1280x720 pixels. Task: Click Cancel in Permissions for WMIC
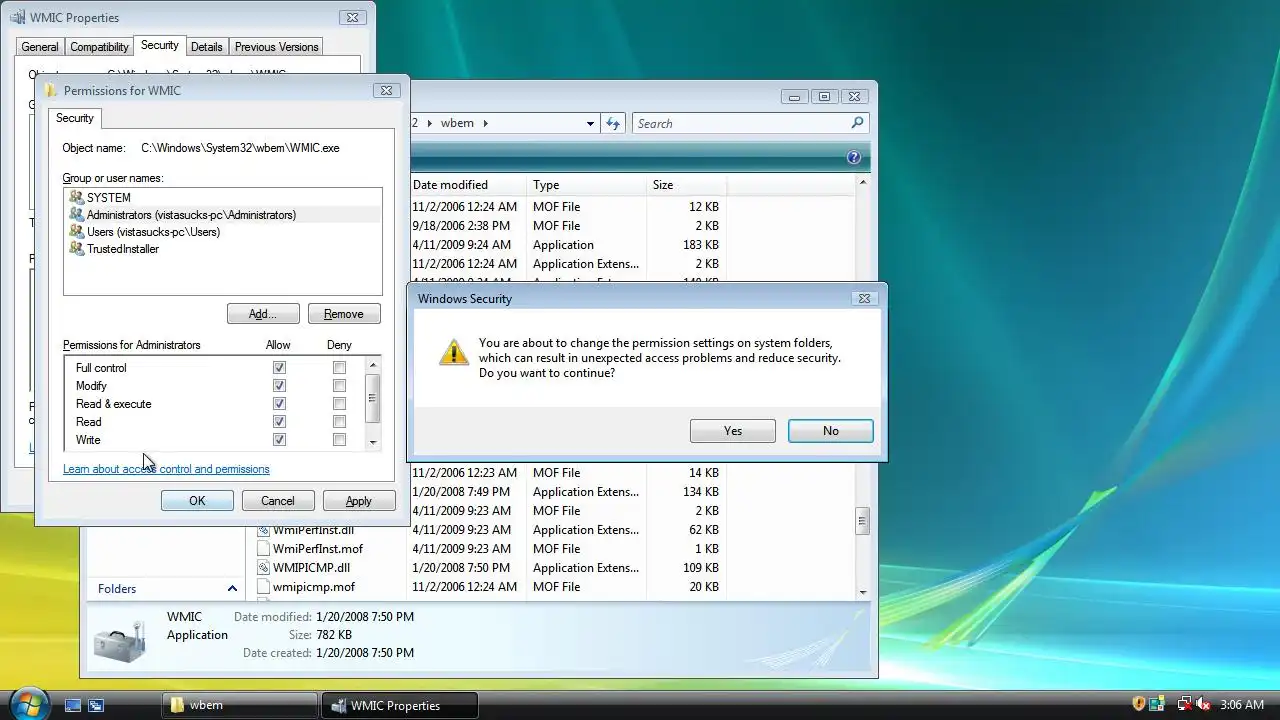click(278, 501)
